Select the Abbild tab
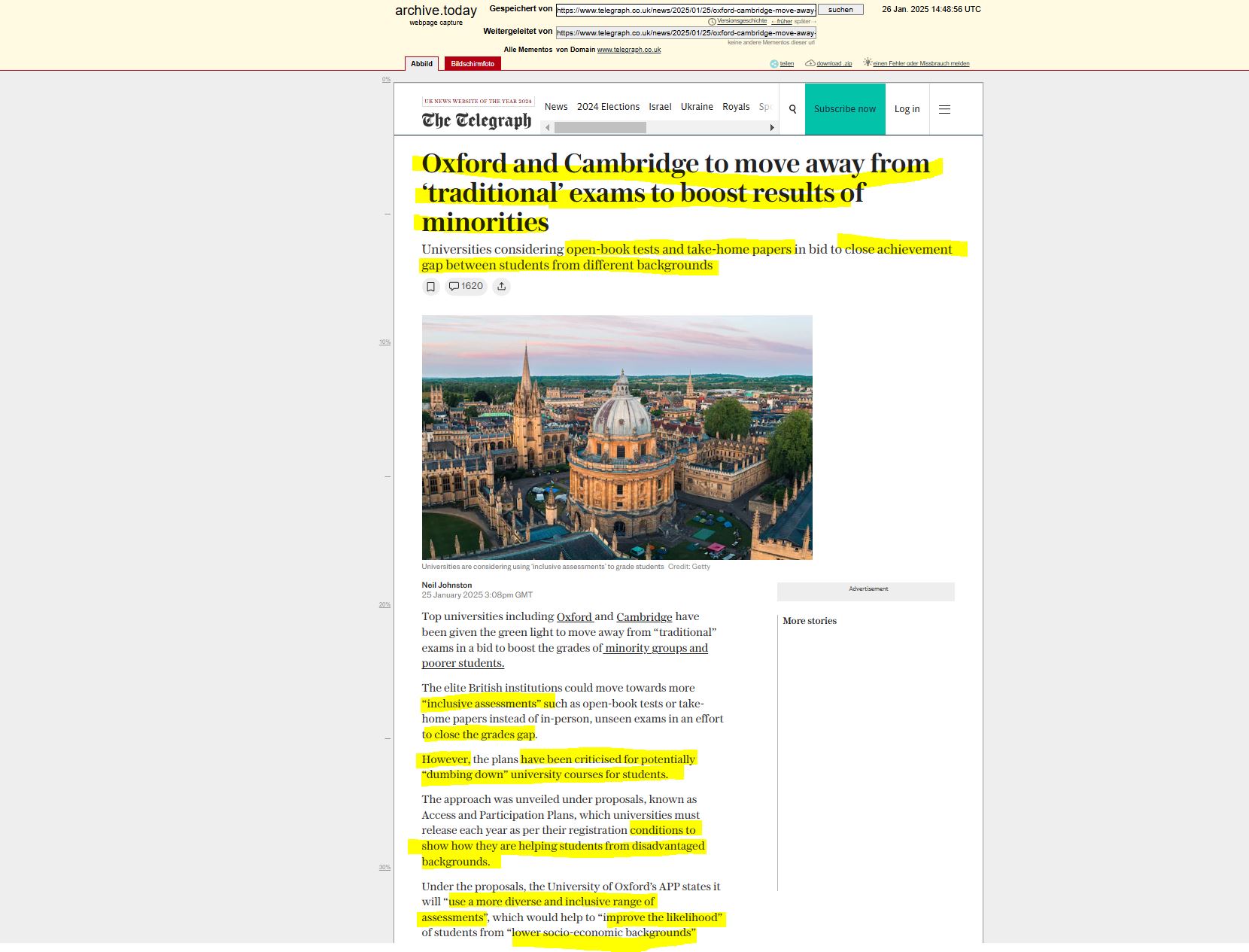The width and height of the screenshot is (1249, 952). tap(421, 64)
